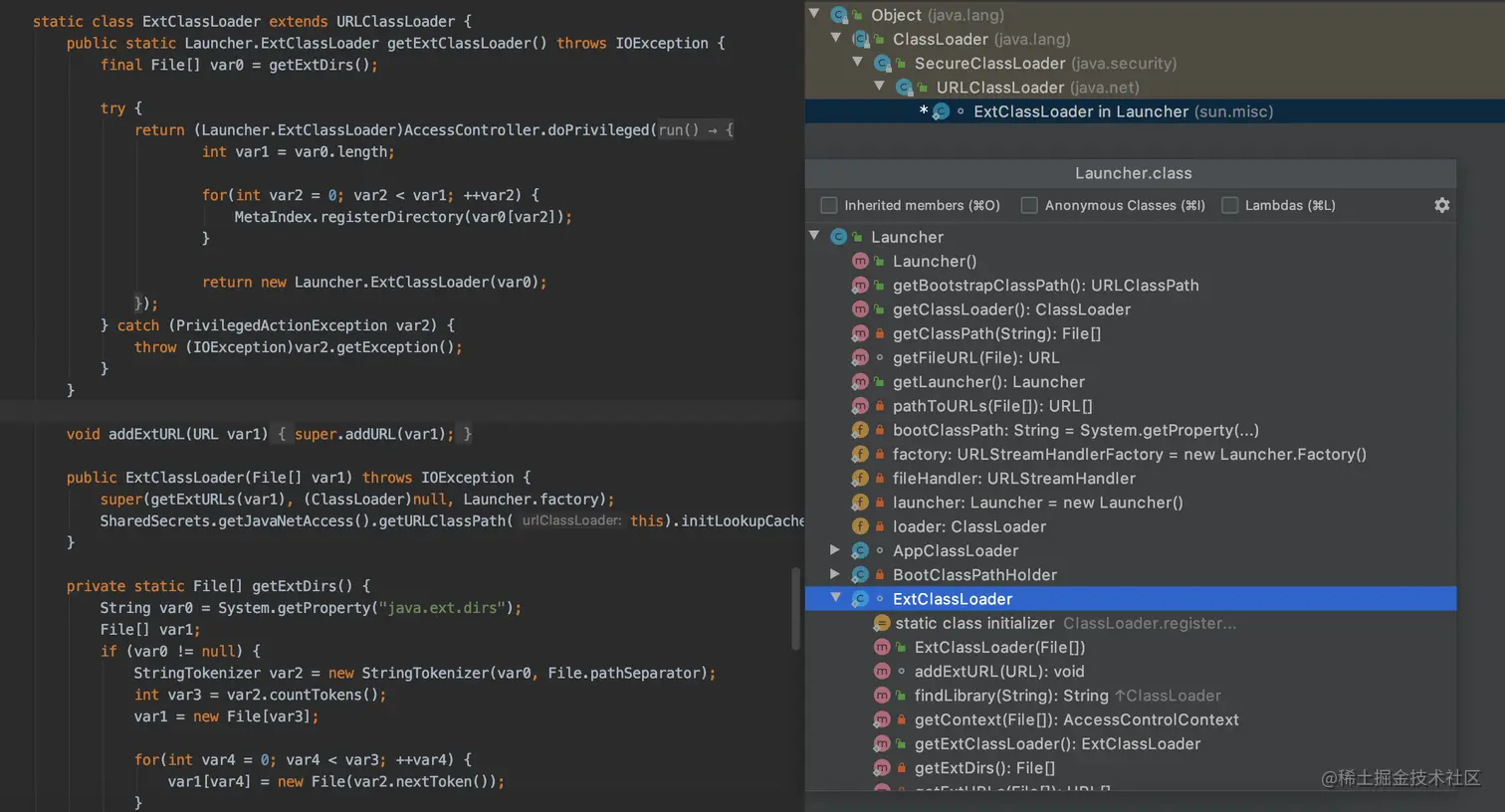1505x812 pixels.
Task: Select 'getExtClassLoader(): ExtClassLoader' in the structure list
Action: 1131,743
